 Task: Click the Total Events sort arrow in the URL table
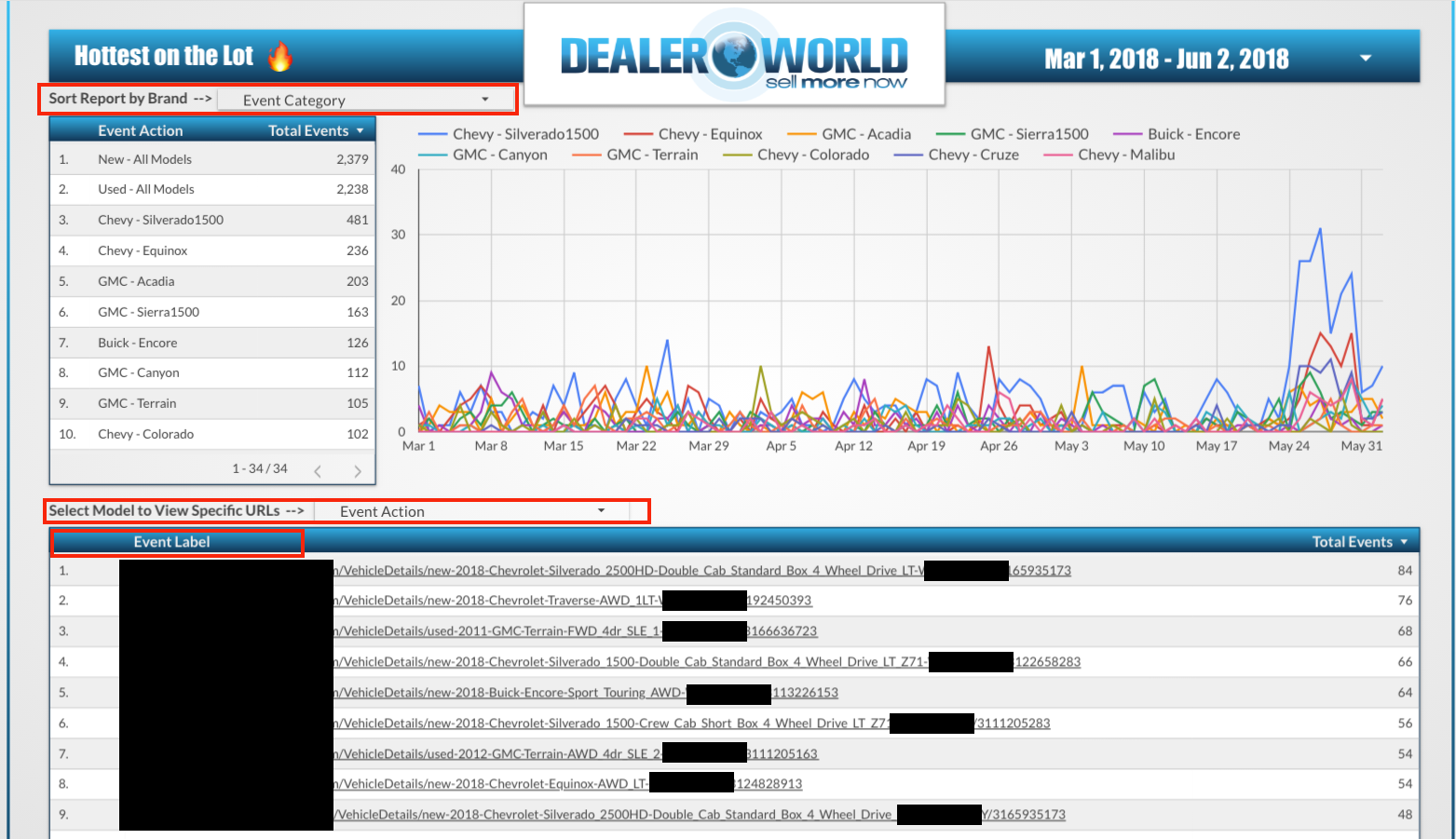pos(1403,541)
